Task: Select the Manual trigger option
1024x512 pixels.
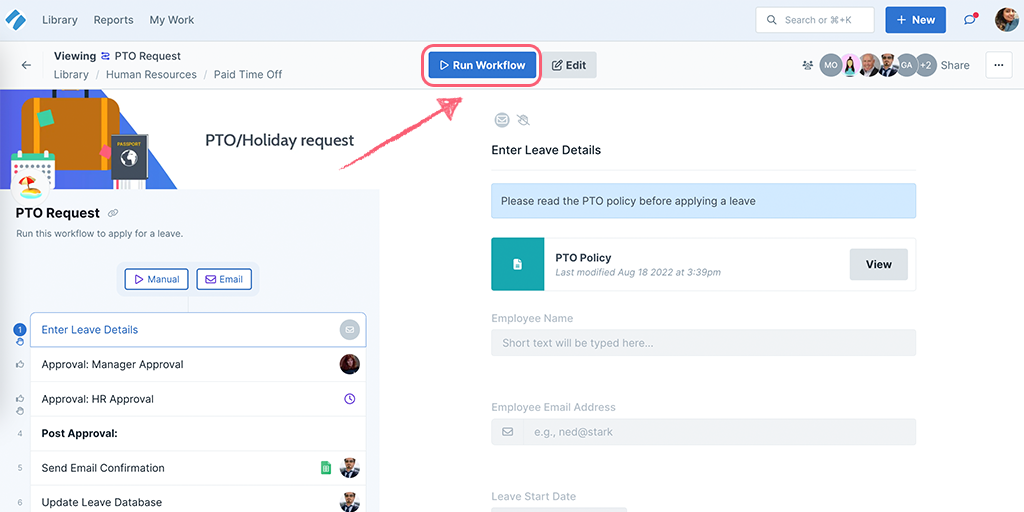Action: (157, 279)
